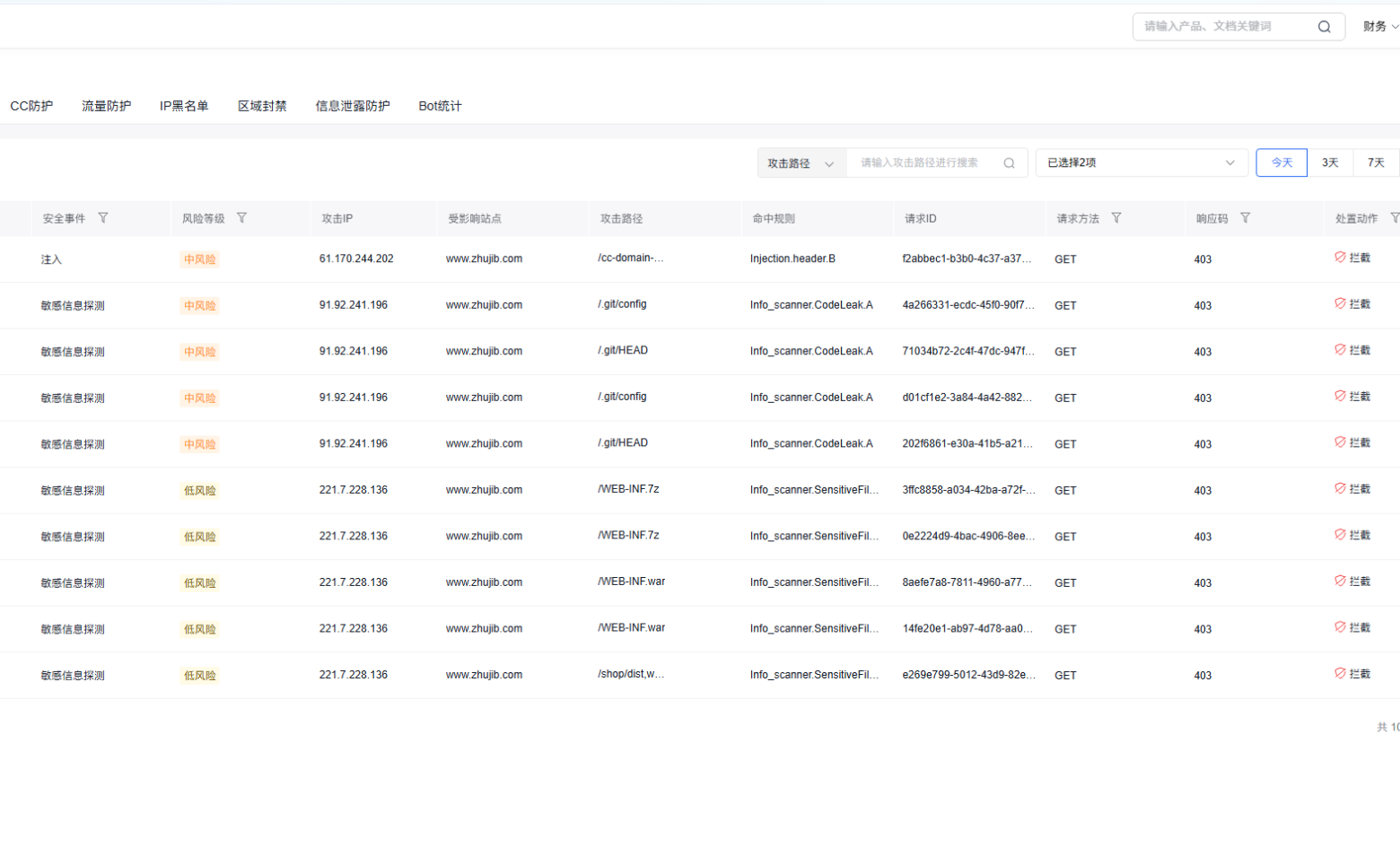Viewport: 1400px width, 866px height.
Task: Click the filter icon beside 安全事件 column
Action: pyautogui.click(x=103, y=218)
